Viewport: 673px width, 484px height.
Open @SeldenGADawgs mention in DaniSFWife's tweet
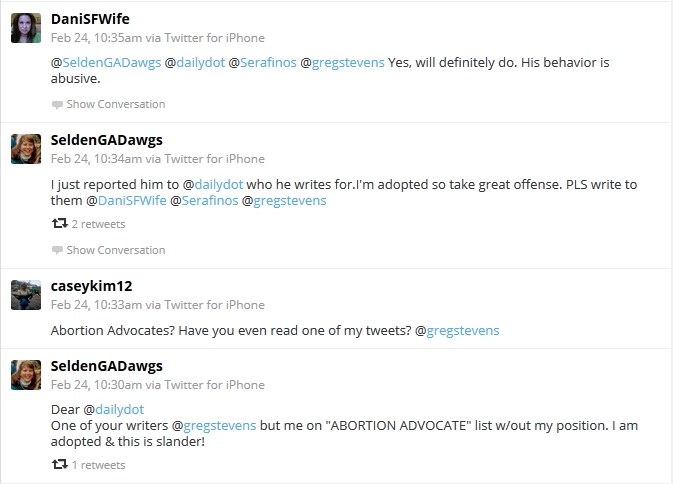click(106, 63)
